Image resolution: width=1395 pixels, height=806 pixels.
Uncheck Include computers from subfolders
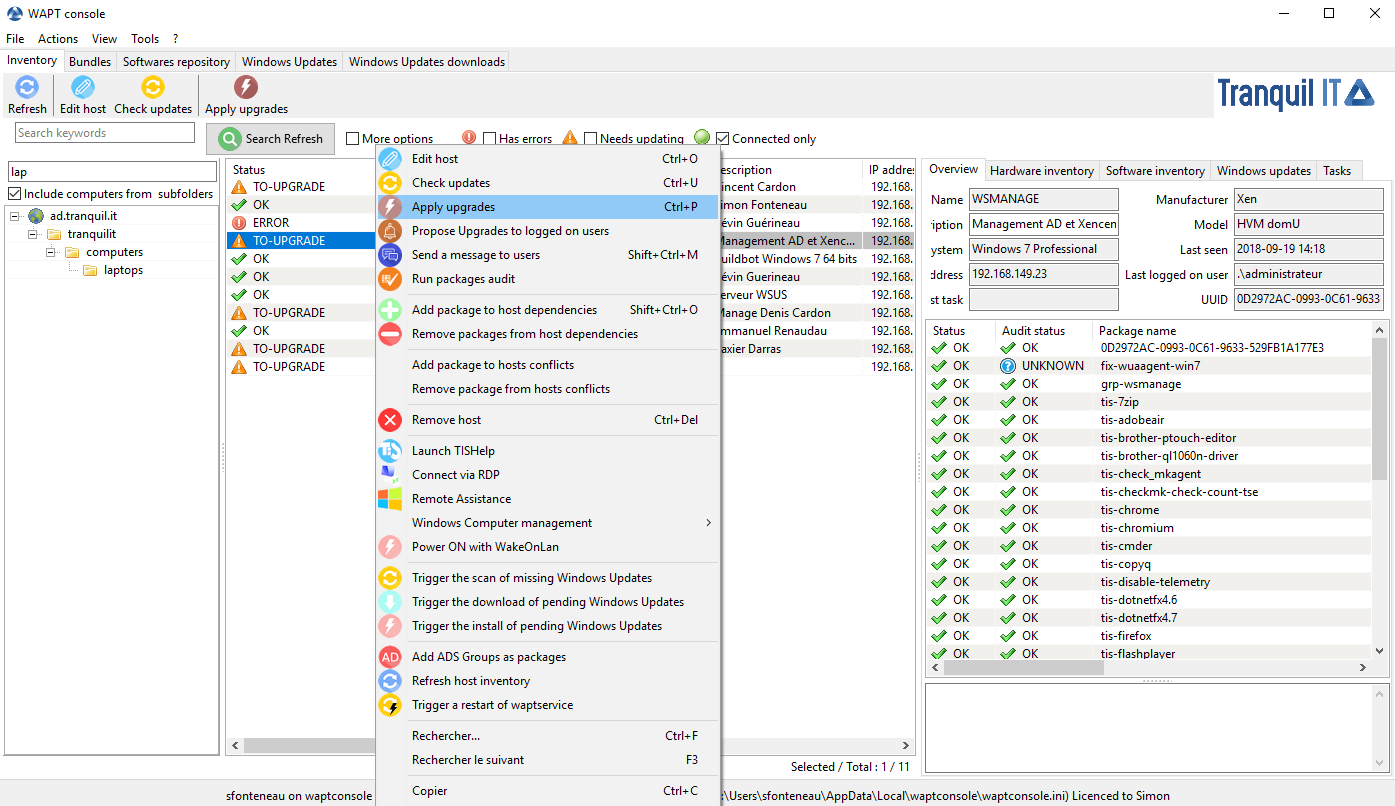point(15,194)
